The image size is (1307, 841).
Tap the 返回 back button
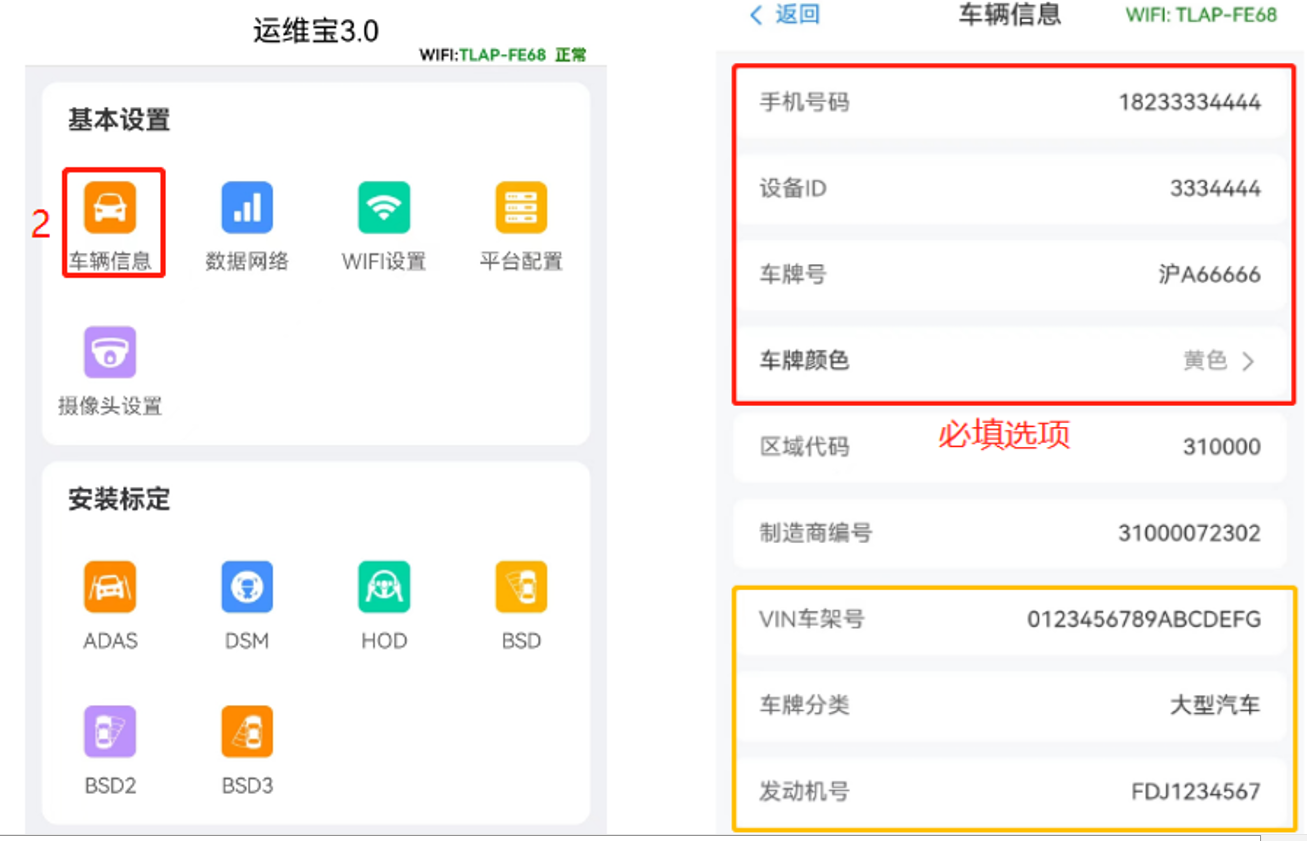point(785,15)
